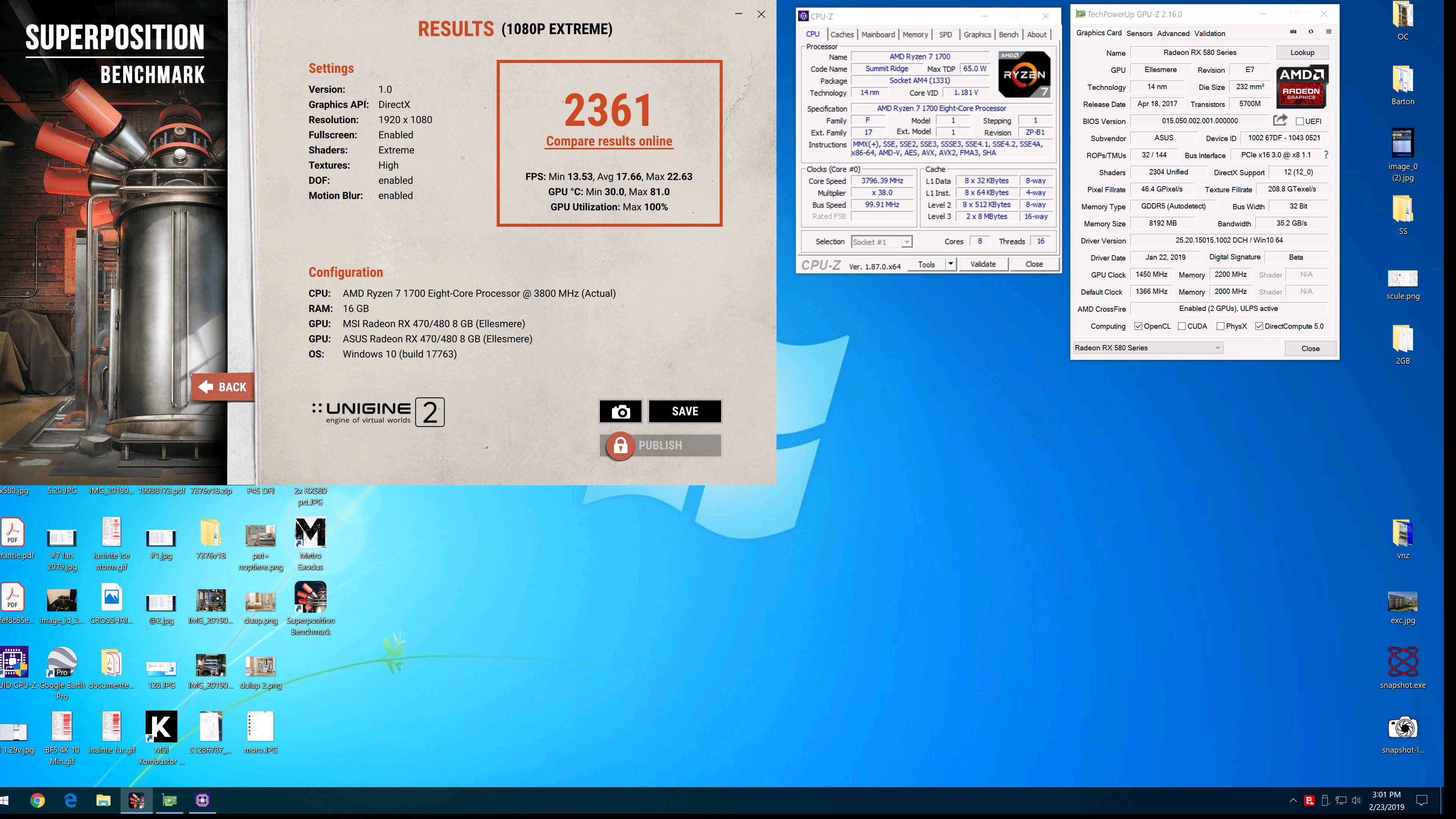Toggle the CUDA checkbox
Image resolution: width=1456 pixels, height=819 pixels.
1182,326
